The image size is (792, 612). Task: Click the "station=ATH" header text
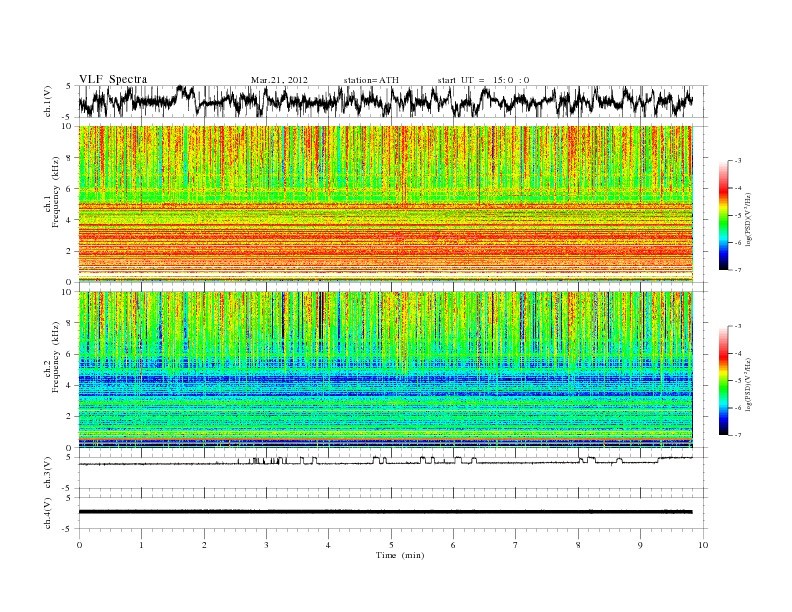click(371, 80)
